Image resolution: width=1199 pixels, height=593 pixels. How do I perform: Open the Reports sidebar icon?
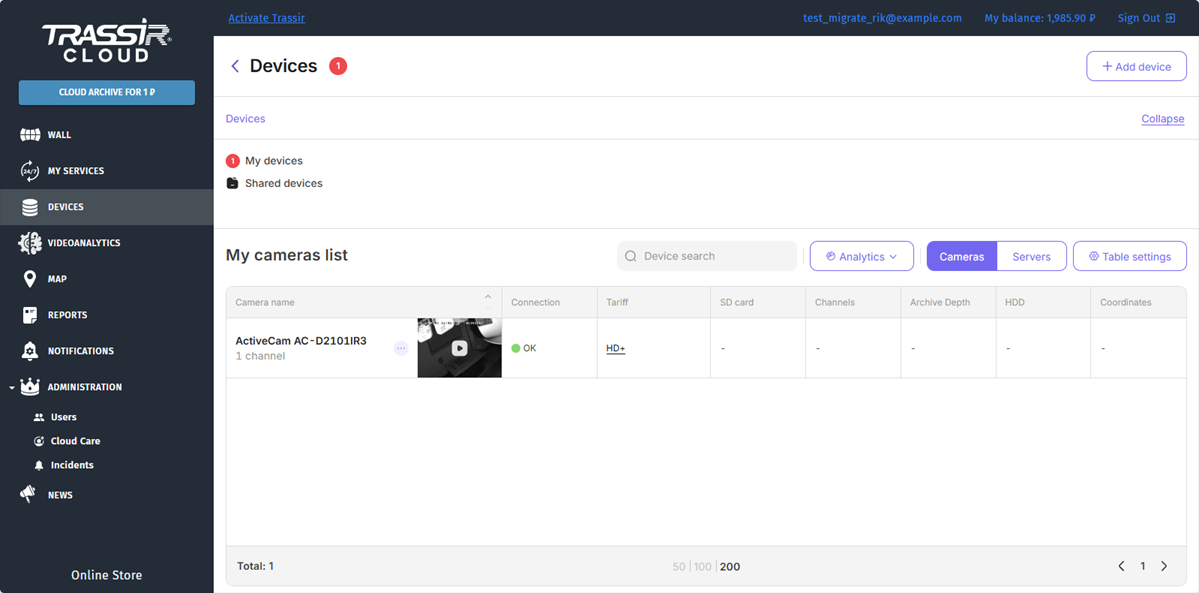point(30,315)
